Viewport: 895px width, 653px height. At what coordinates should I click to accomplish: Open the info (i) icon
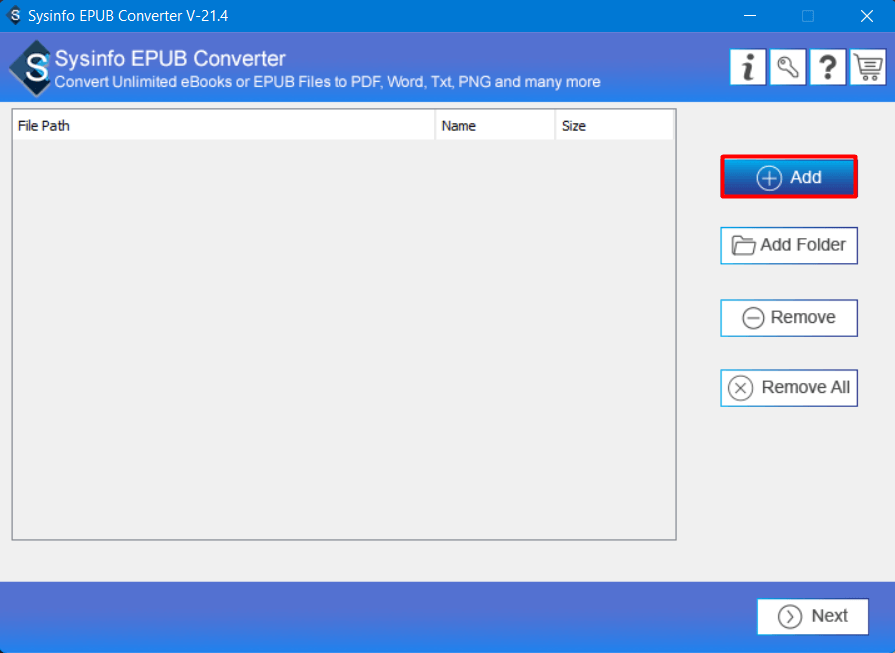tap(748, 67)
